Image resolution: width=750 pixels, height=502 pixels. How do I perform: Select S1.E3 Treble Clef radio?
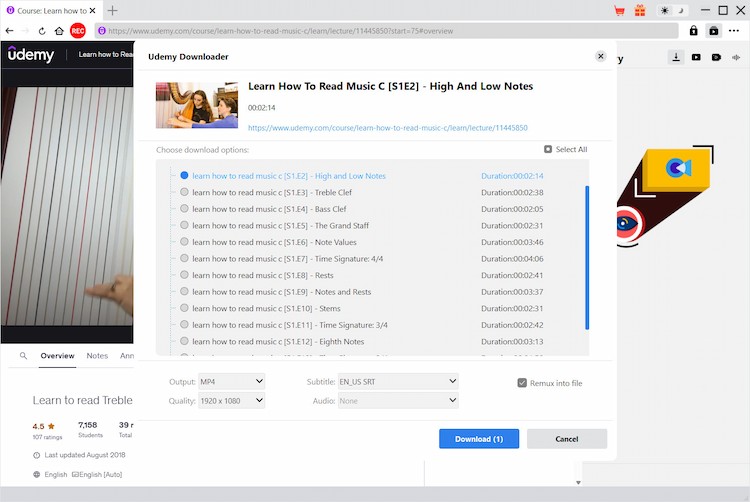tap(184, 192)
